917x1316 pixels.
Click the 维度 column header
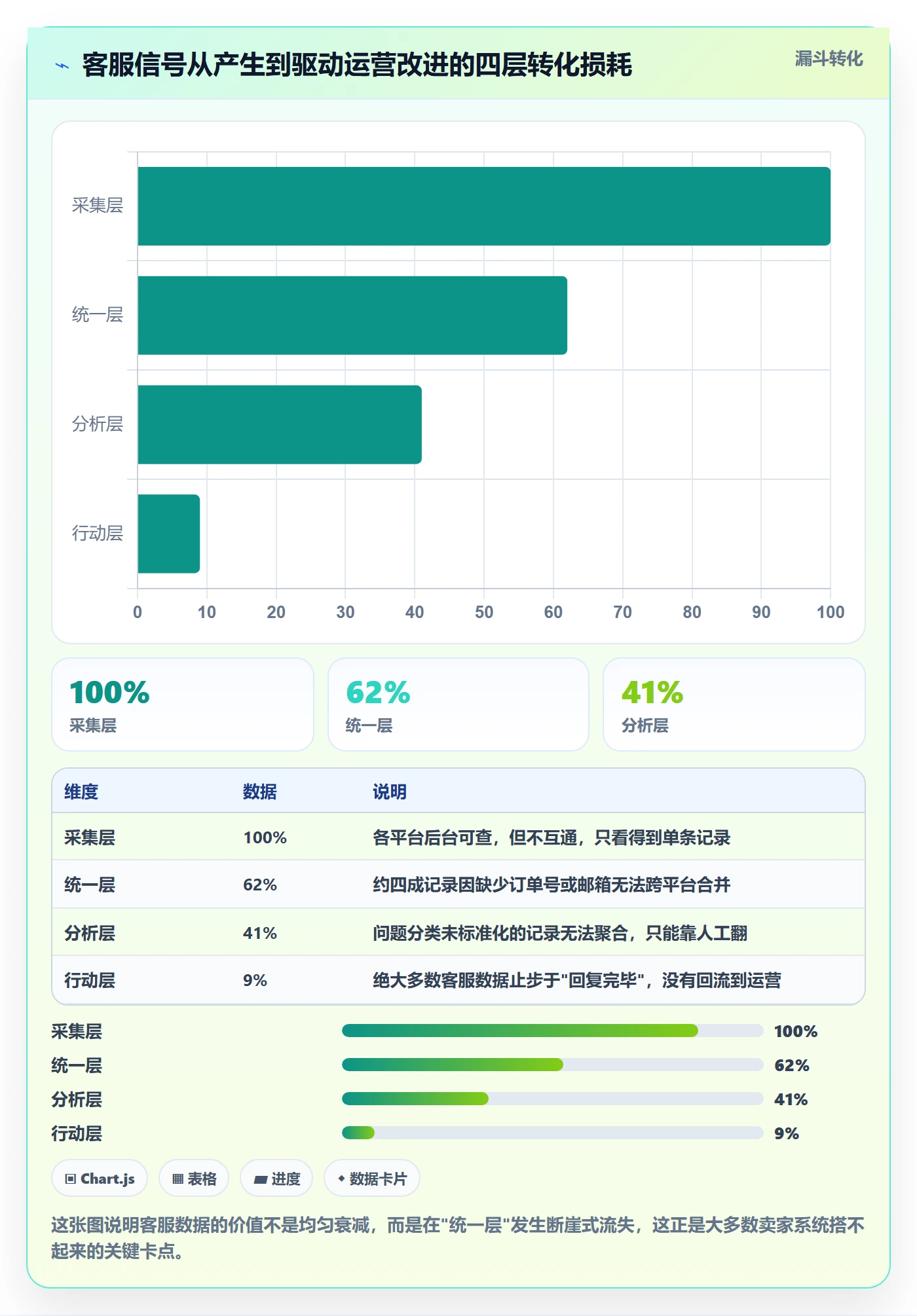point(81,792)
